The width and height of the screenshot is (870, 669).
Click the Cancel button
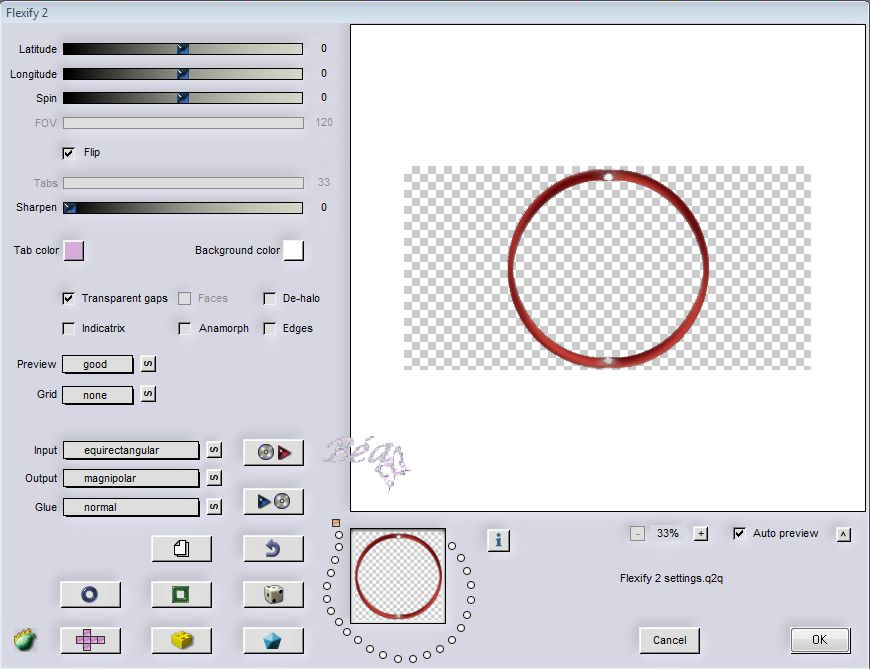pos(669,640)
